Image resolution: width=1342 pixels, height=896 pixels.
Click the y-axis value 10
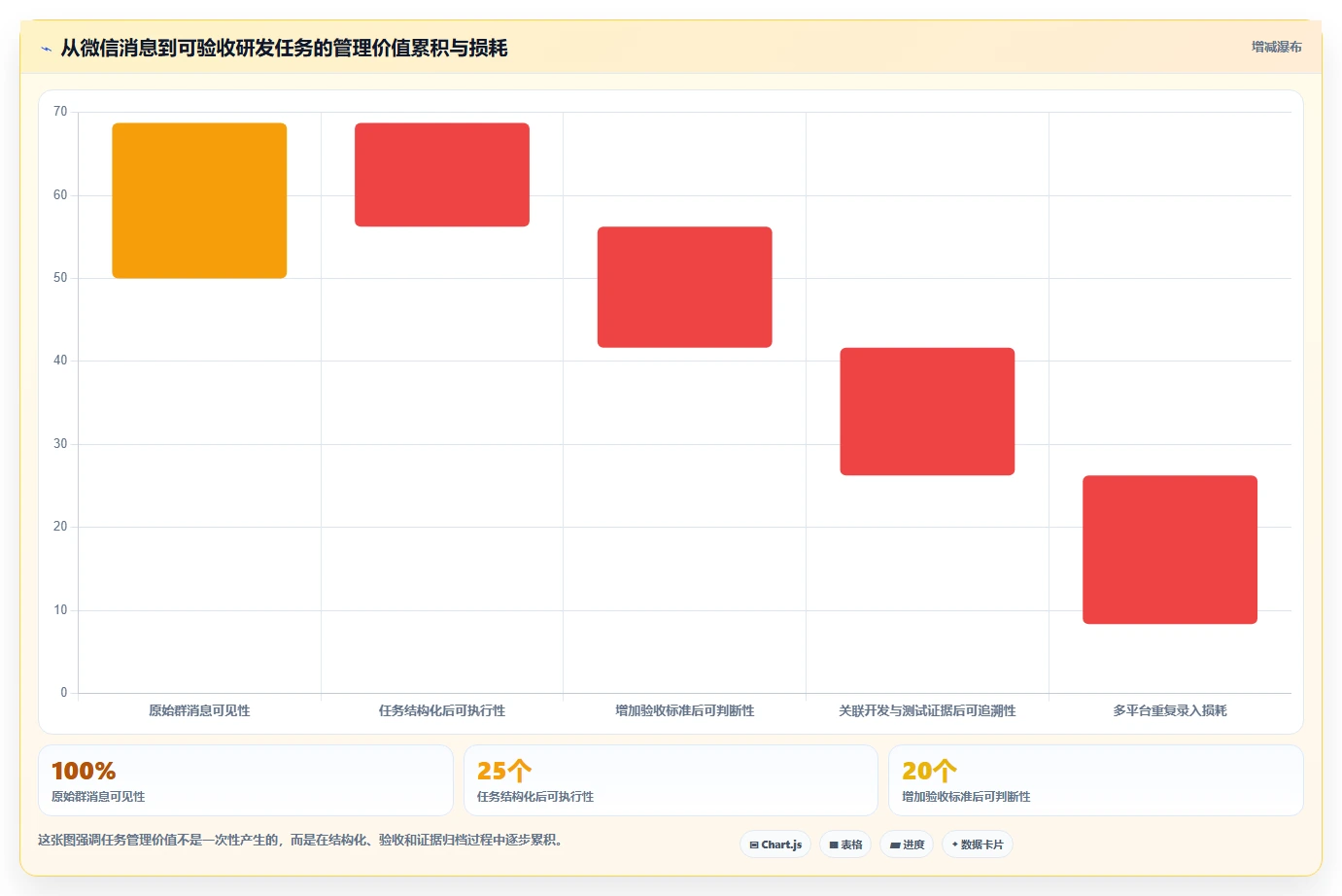click(x=60, y=610)
